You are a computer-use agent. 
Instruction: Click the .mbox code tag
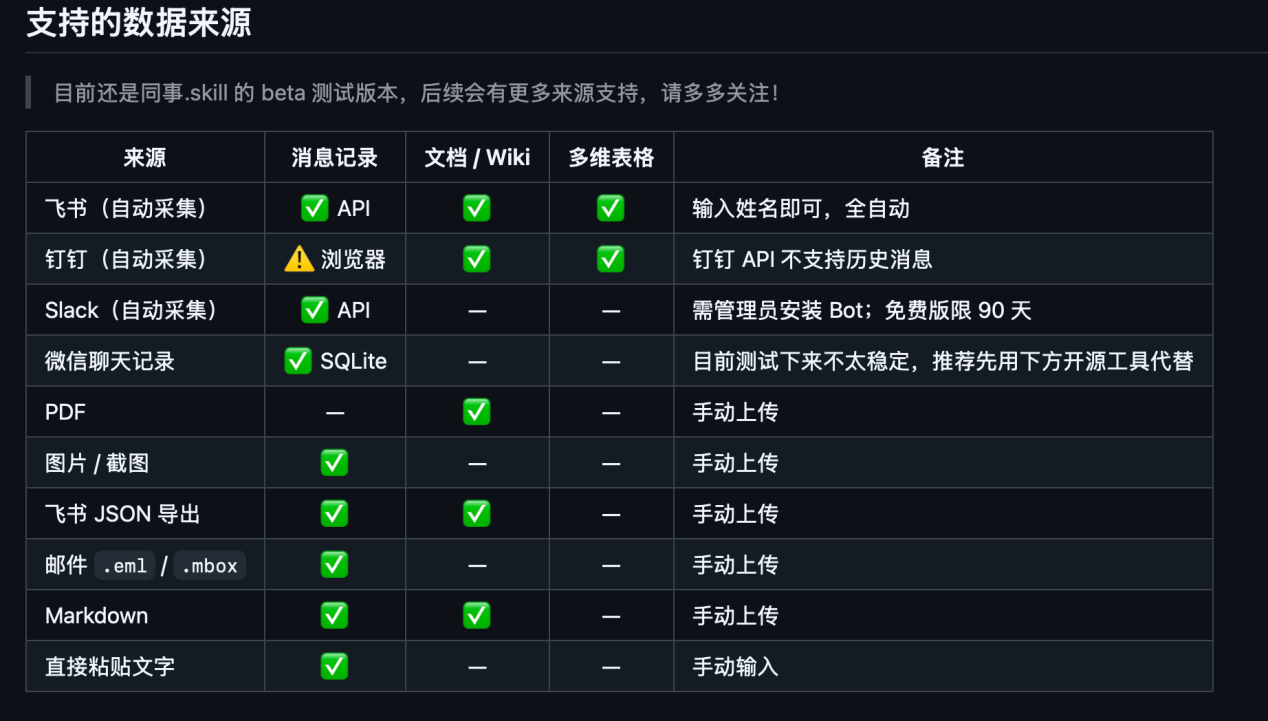210,566
